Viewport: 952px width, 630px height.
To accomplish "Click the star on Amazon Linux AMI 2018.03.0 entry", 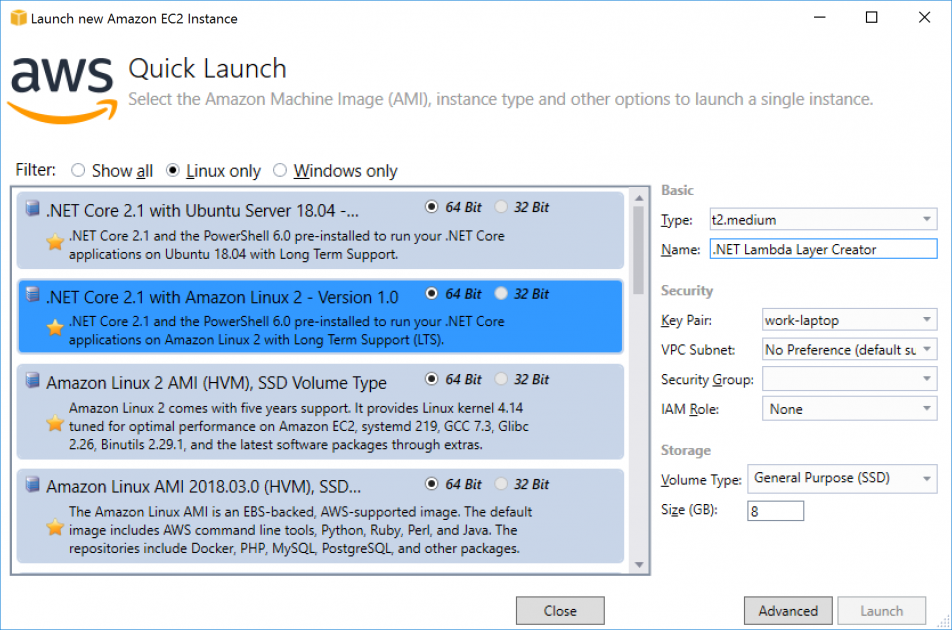I will tap(54, 528).
